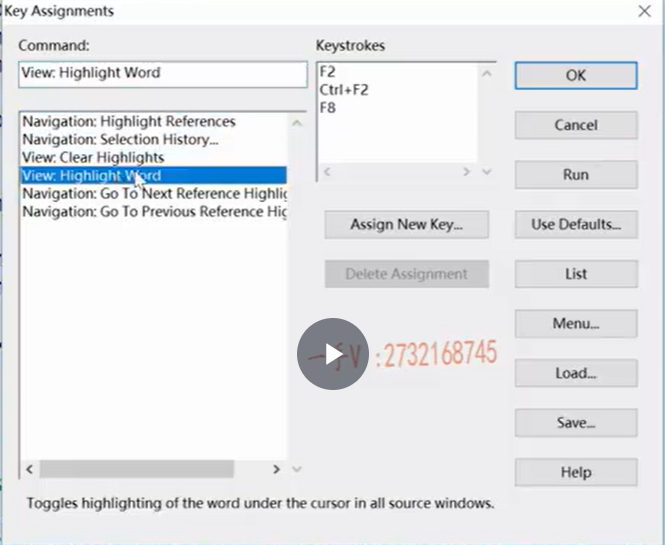Close the Key Assignments dialog
Screen dimensions: 665x545
[645, 11]
